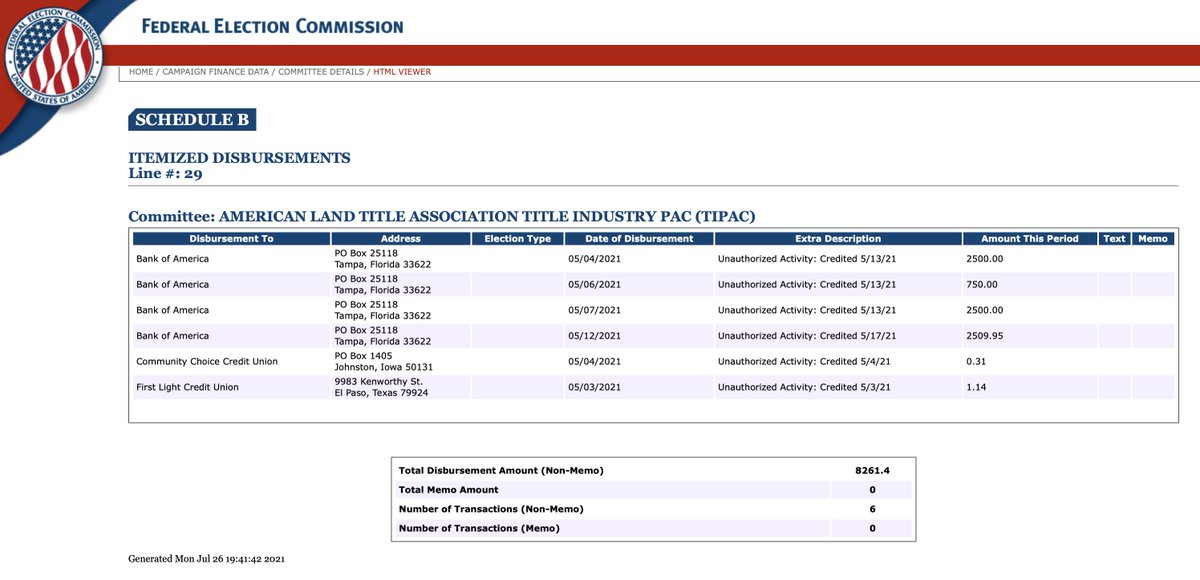The width and height of the screenshot is (1200, 580).
Task: Click the amount 1.14
Action: coord(976,387)
